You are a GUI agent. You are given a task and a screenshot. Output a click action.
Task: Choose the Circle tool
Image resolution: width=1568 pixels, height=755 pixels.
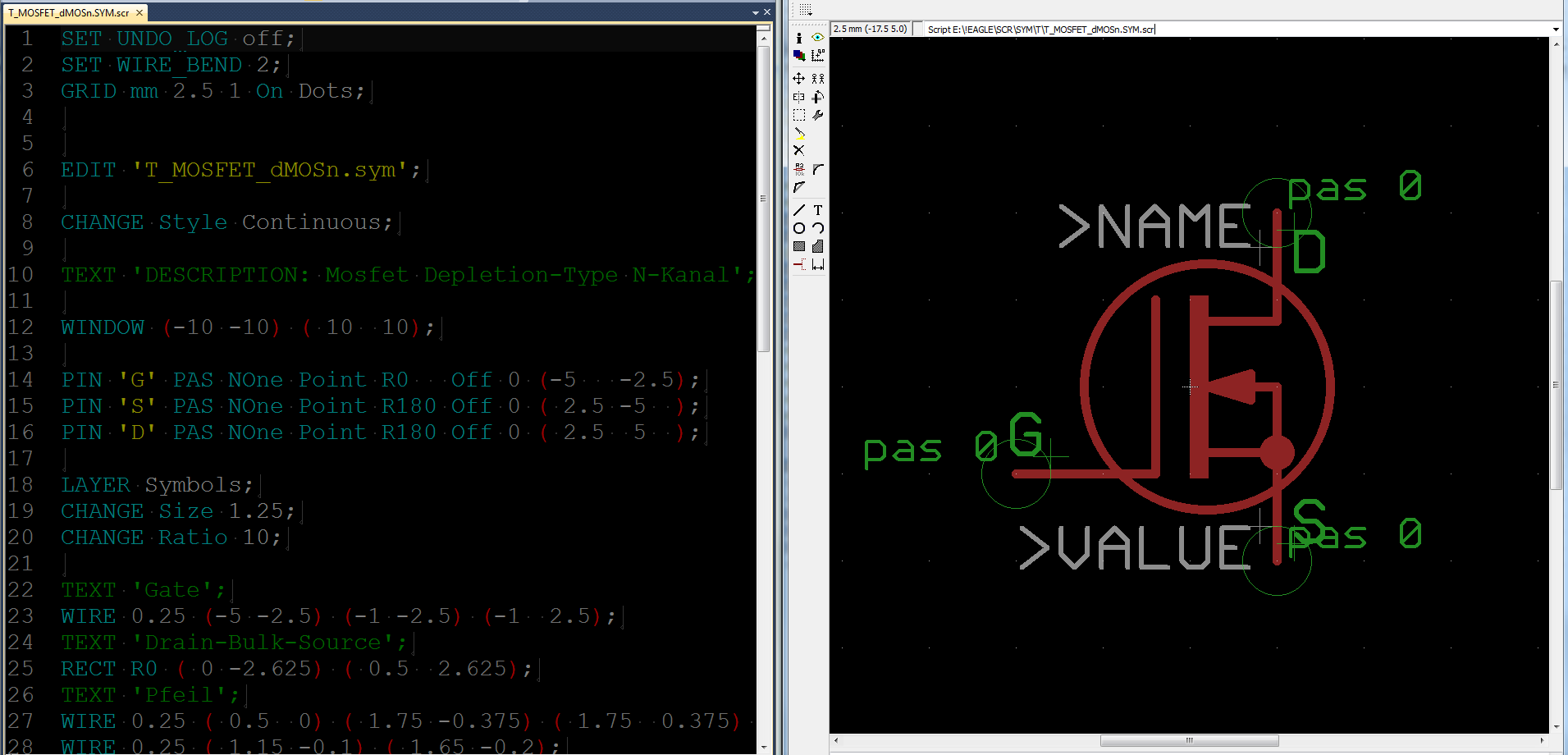[799, 228]
